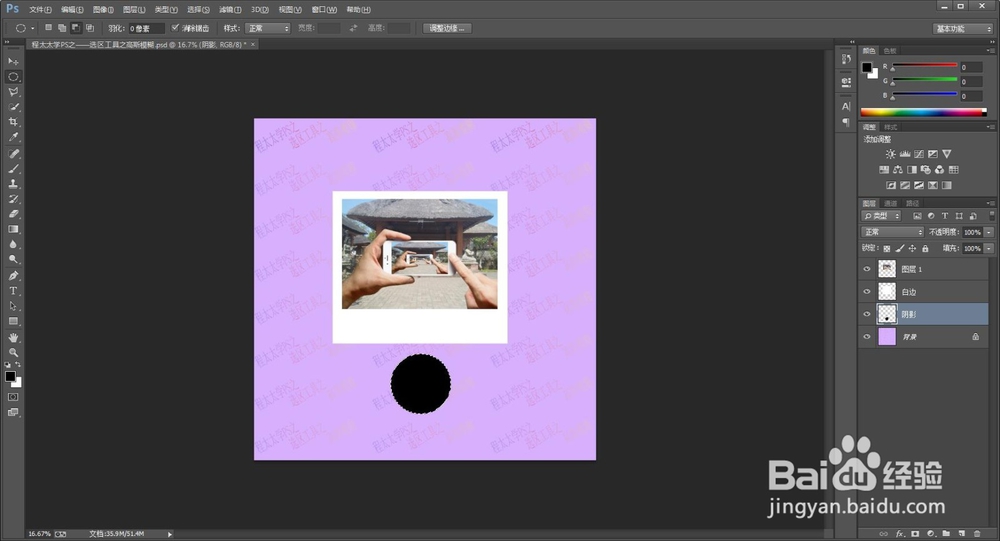The width and height of the screenshot is (1000, 541).
Task: Open the layer blend mode 正常 dropdown
Action: (892, 232)
